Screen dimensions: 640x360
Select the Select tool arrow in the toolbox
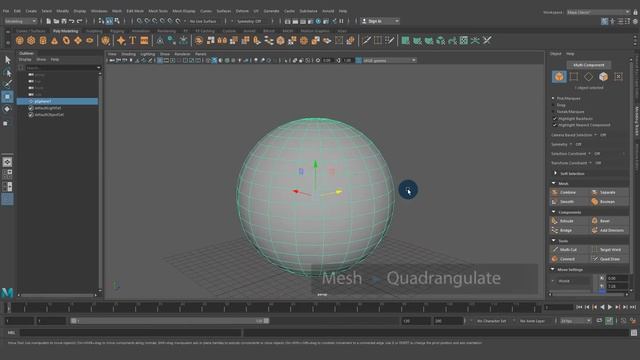tap(7, 60)
